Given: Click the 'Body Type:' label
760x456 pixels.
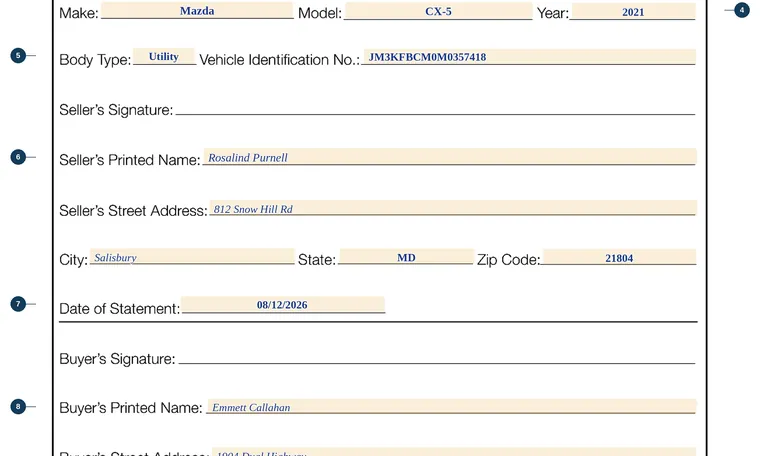Looking at the screenshot, I should pyautogui.click(x=95, y=60).
